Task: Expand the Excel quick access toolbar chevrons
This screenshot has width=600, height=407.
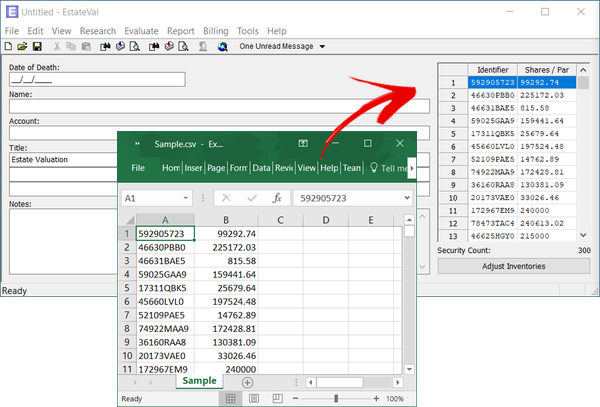Action: coord(137,144)
